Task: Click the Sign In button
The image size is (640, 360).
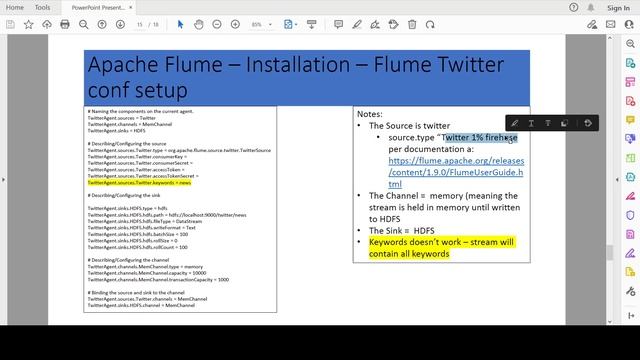Action: pyautogui.click(x=618, y=8)
